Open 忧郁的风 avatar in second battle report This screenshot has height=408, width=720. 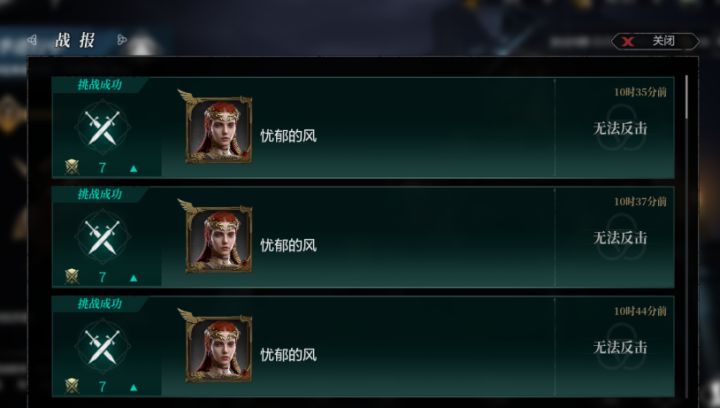[219, 239]
